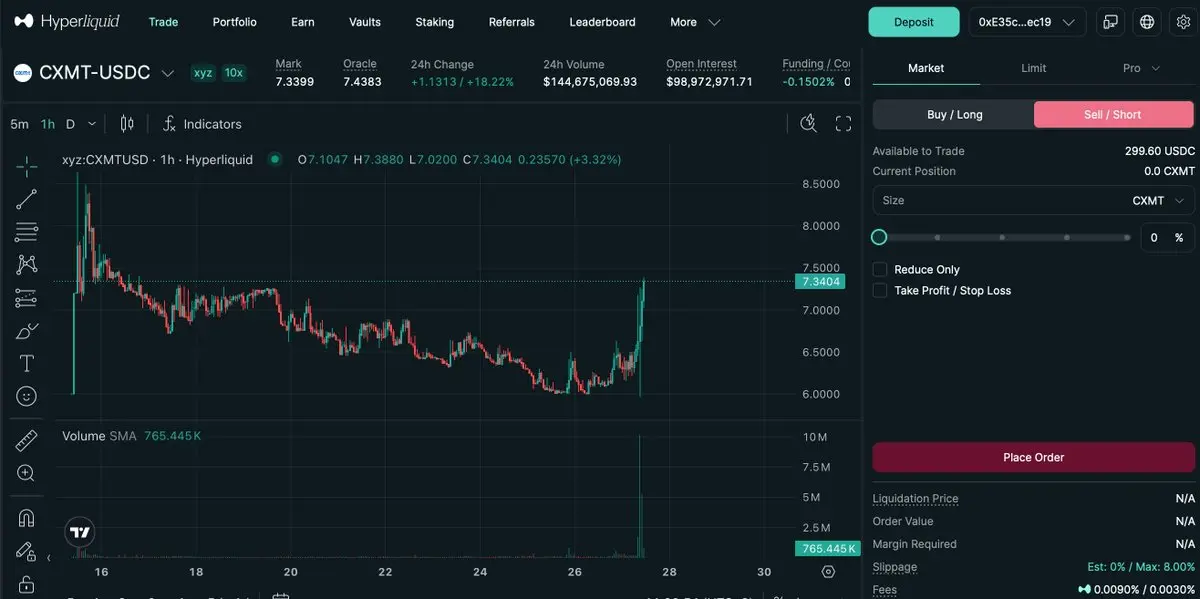Select the forecasting and measurement position tool
1200x599 pixels.
(27, 298)
